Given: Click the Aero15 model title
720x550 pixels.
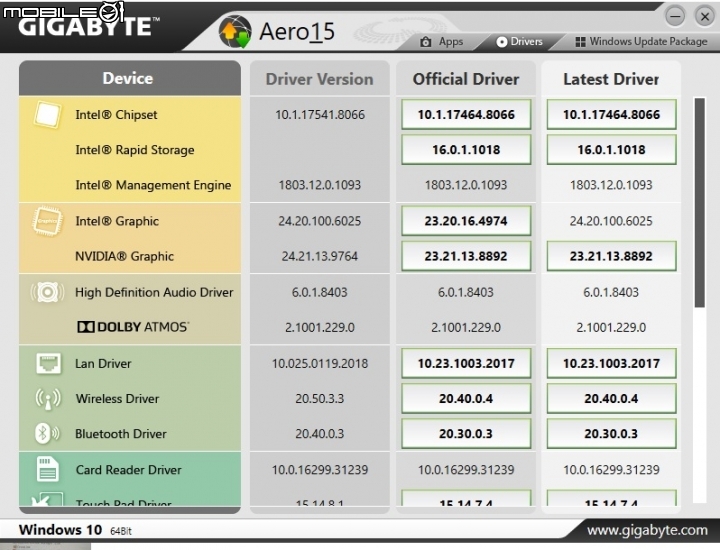Looking at the screenshot, I should click(x=297, y=32).
